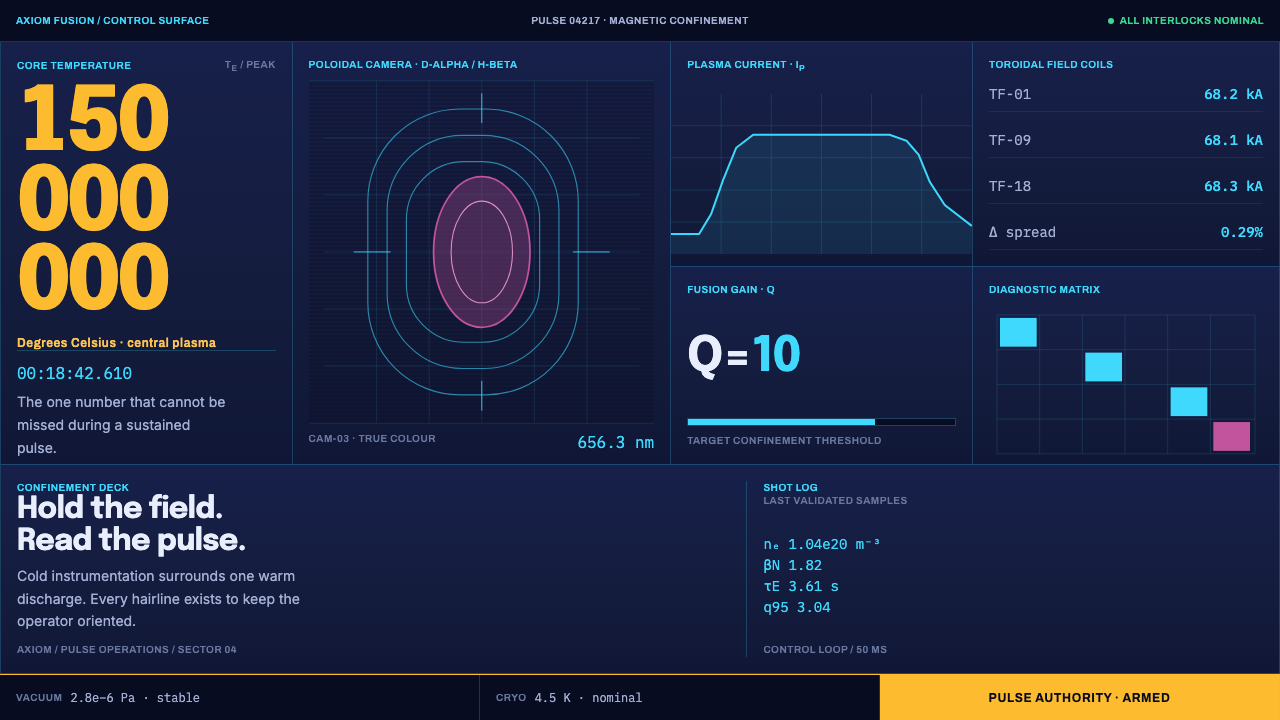This screenshot has width=1280, height=720.
Task: Click the "ALL INTERLOCKS NOMINAL" status text
Action: [x=1191, y=21]
